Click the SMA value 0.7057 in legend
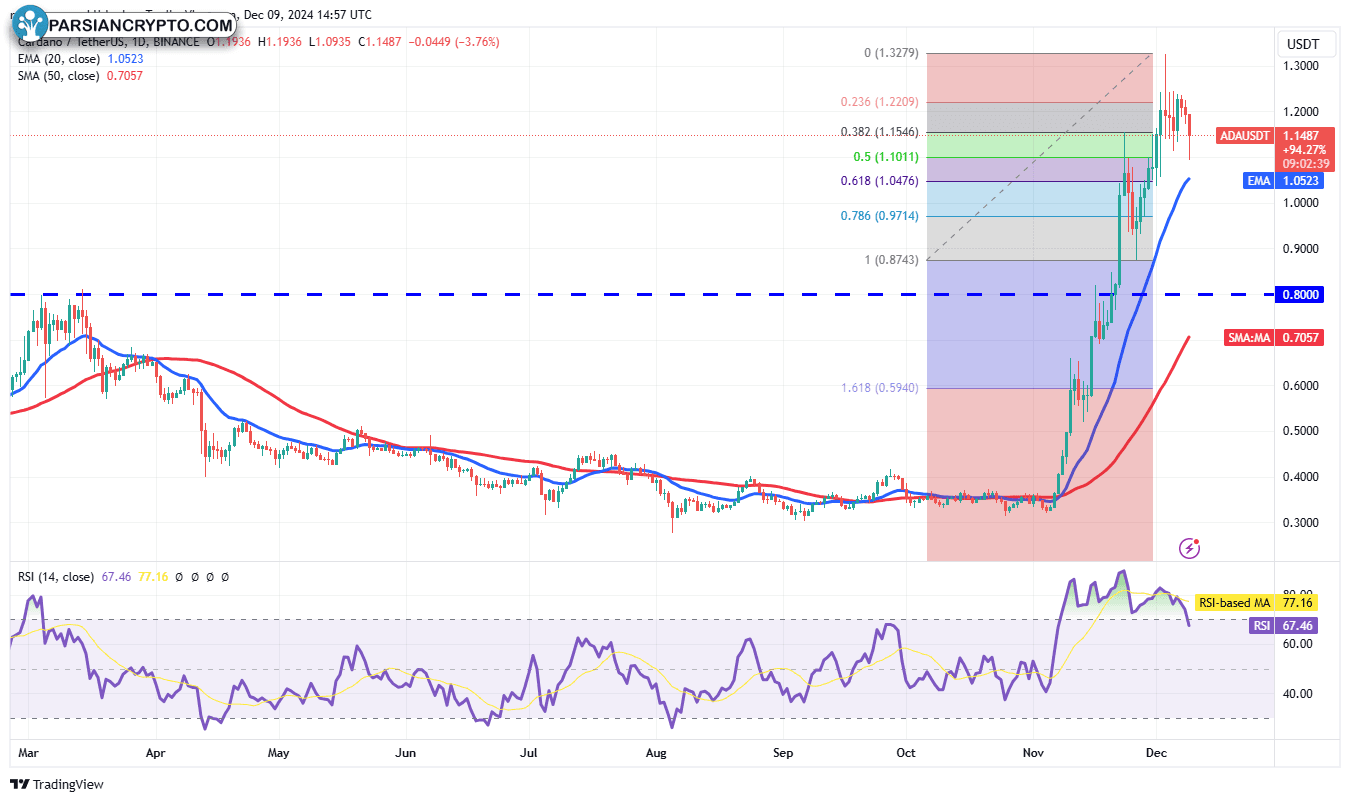Viewport: 1350px width, 802px height. pos(124,76)
